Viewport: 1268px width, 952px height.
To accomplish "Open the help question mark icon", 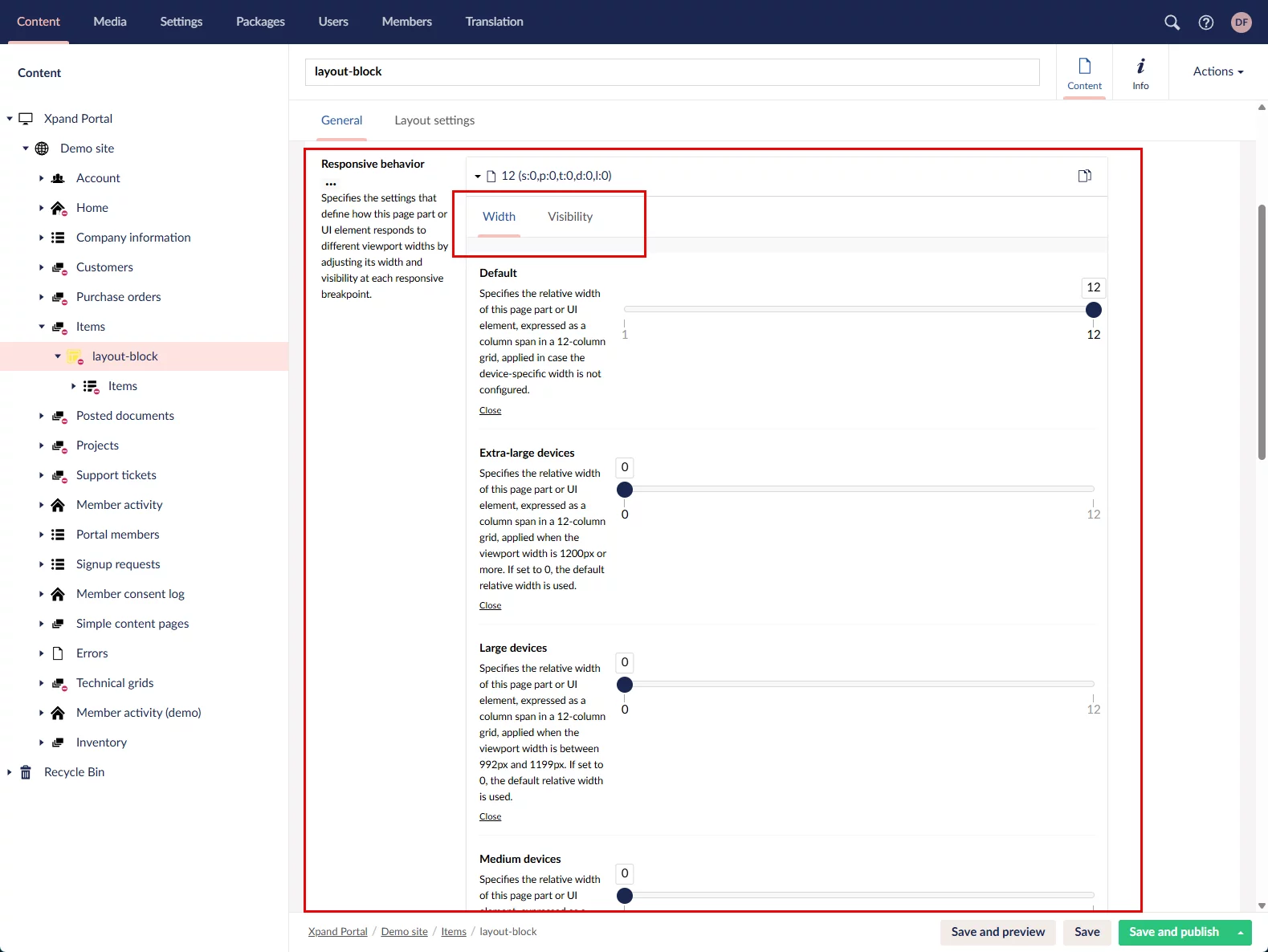I will click(x=1205, y=22).
